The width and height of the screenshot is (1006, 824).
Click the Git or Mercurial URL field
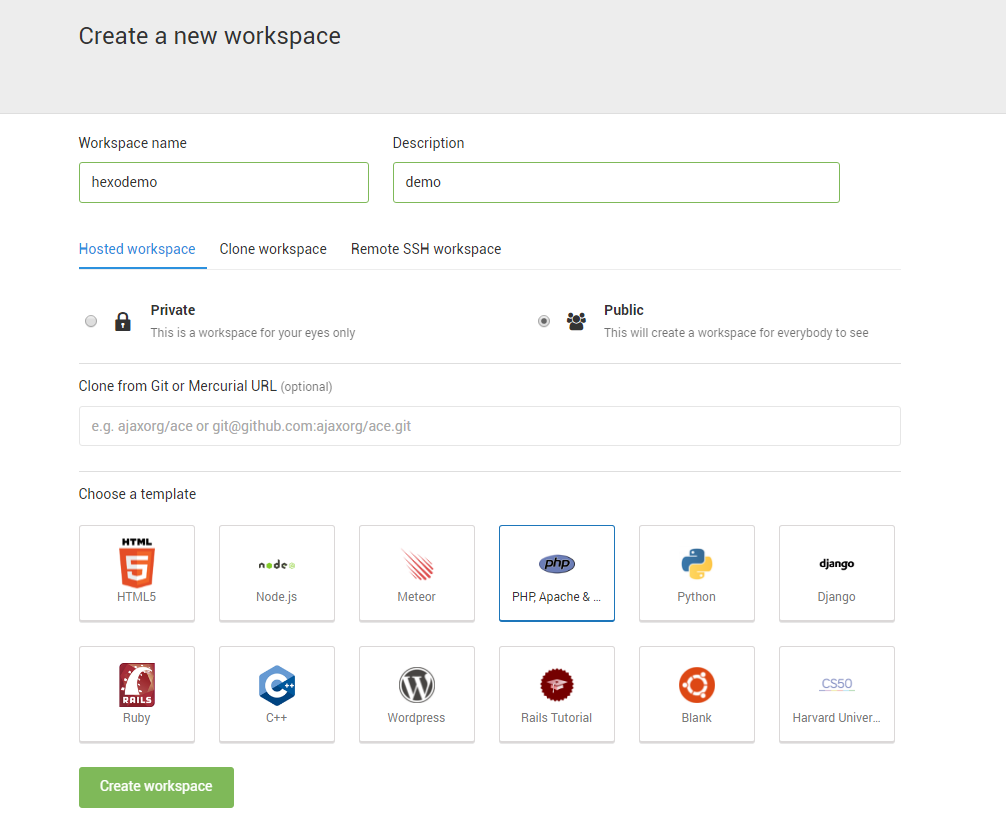[x=489, y=426]
